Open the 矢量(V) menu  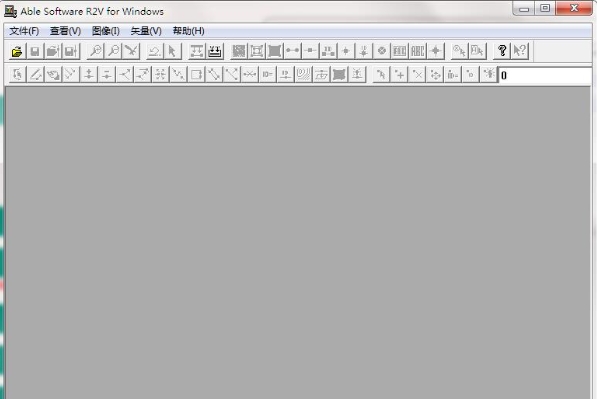point(146,31)
